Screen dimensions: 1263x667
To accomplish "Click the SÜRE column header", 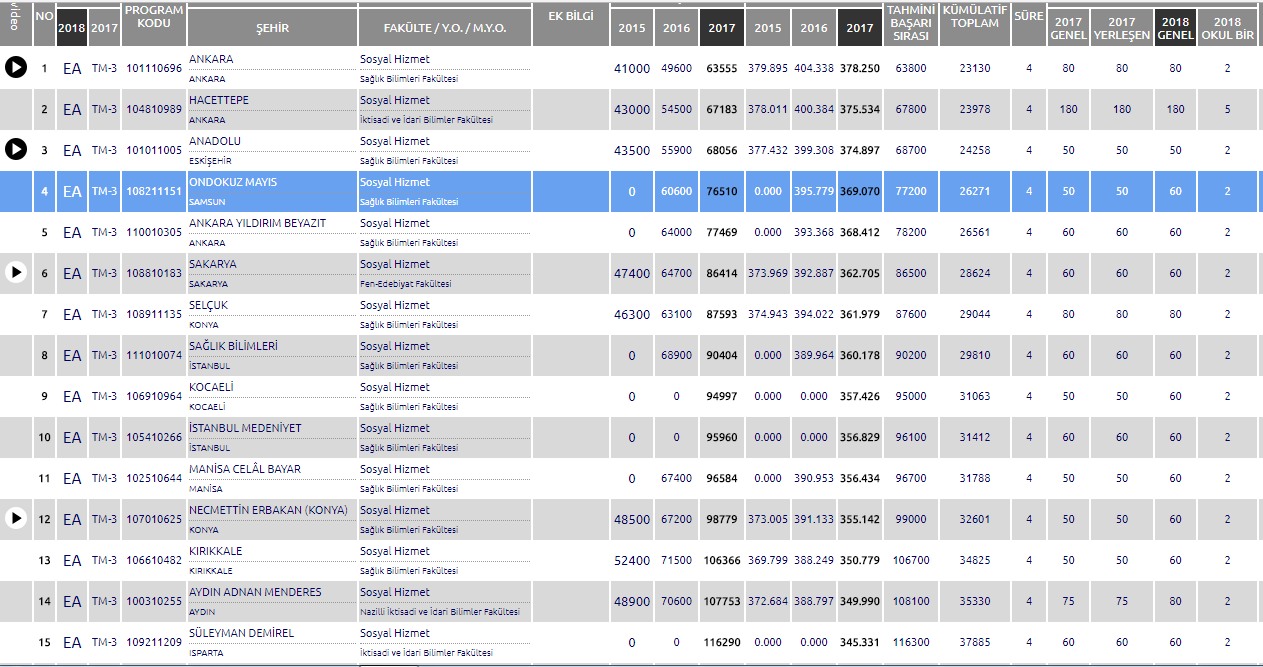I will click(x=1028, y=17).
